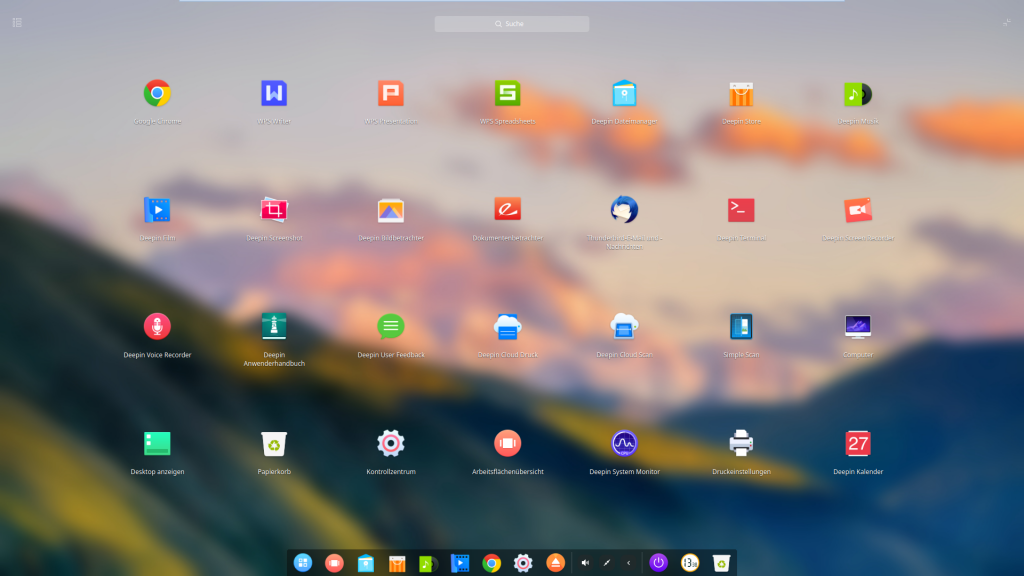Screen dimensions: 1024x576
Task: Open Kontrollzentrum settings
Action: click(x=391, y=443)
